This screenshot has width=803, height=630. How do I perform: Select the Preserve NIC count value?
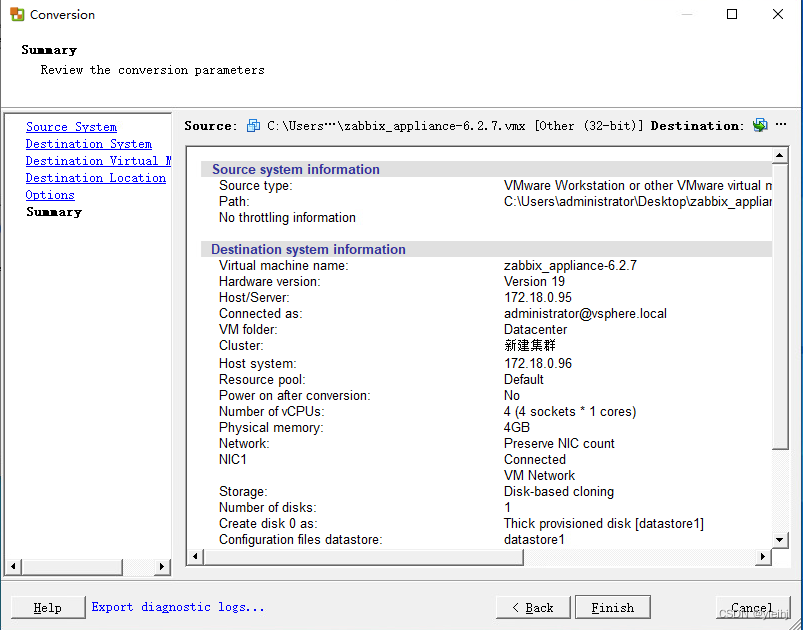click(559, 443)
